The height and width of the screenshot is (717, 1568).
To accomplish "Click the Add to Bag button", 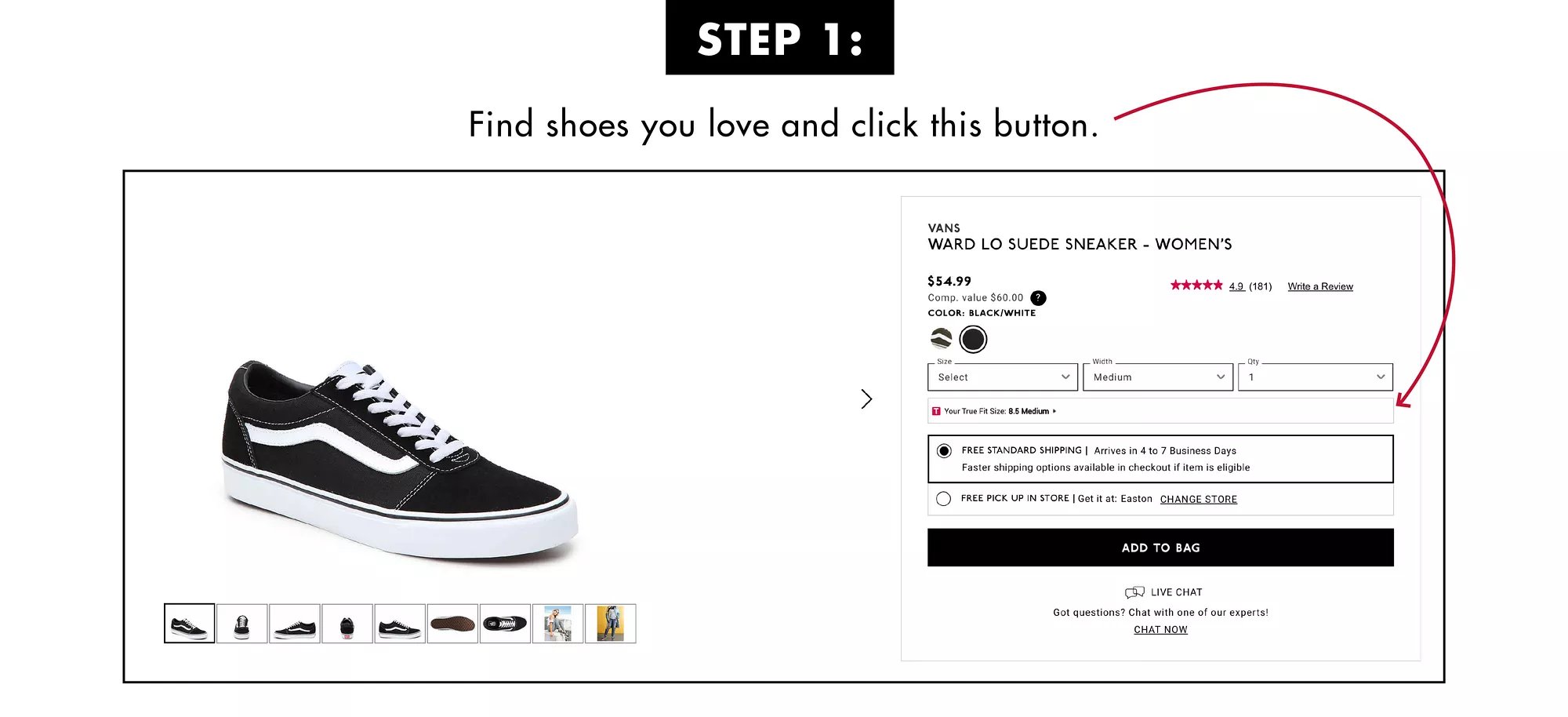I will (1160, 548).
